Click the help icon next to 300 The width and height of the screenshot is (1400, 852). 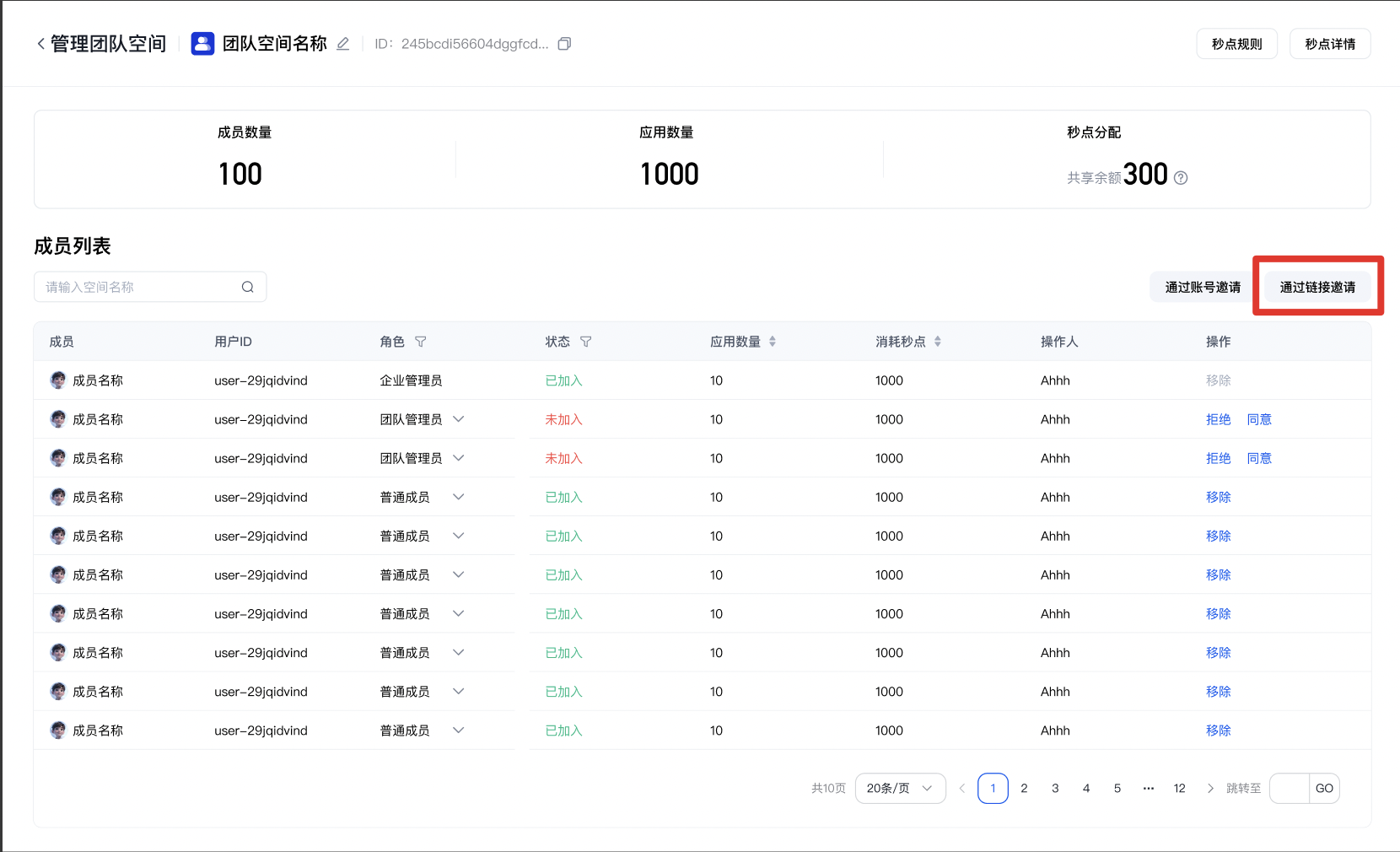[1181, 178]
